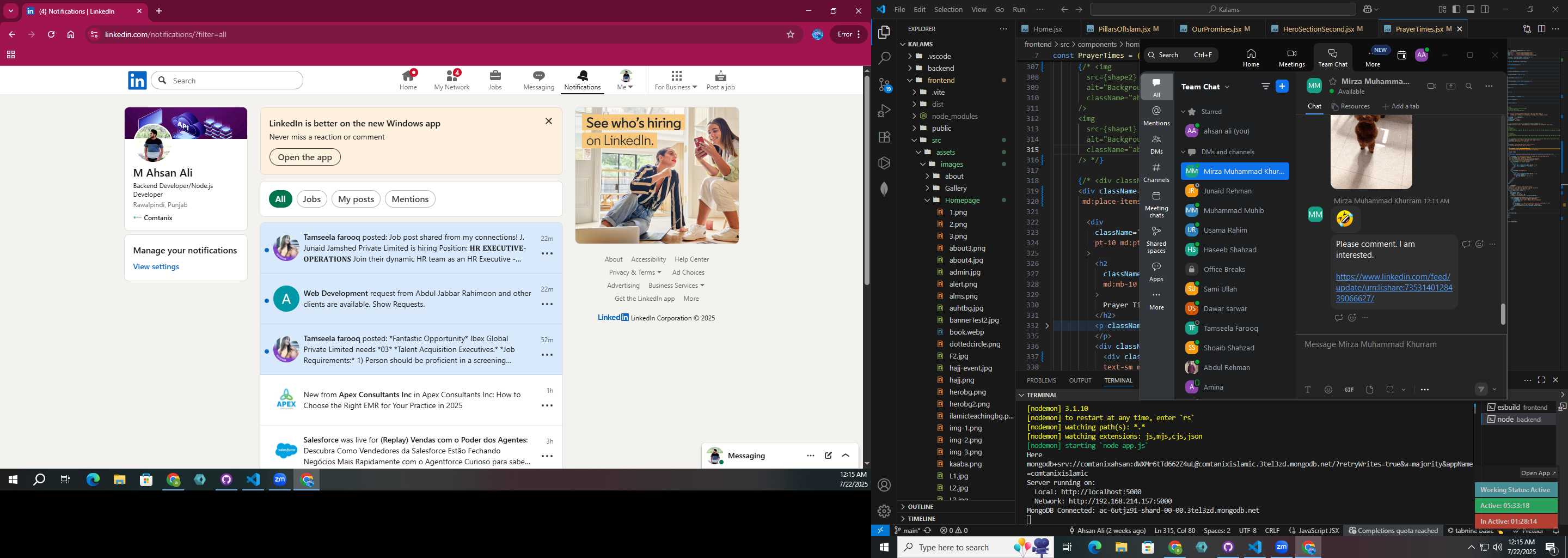
Task: Select the Jobs notifications filter
Action: pyautogui.click(x=311, y=199)
